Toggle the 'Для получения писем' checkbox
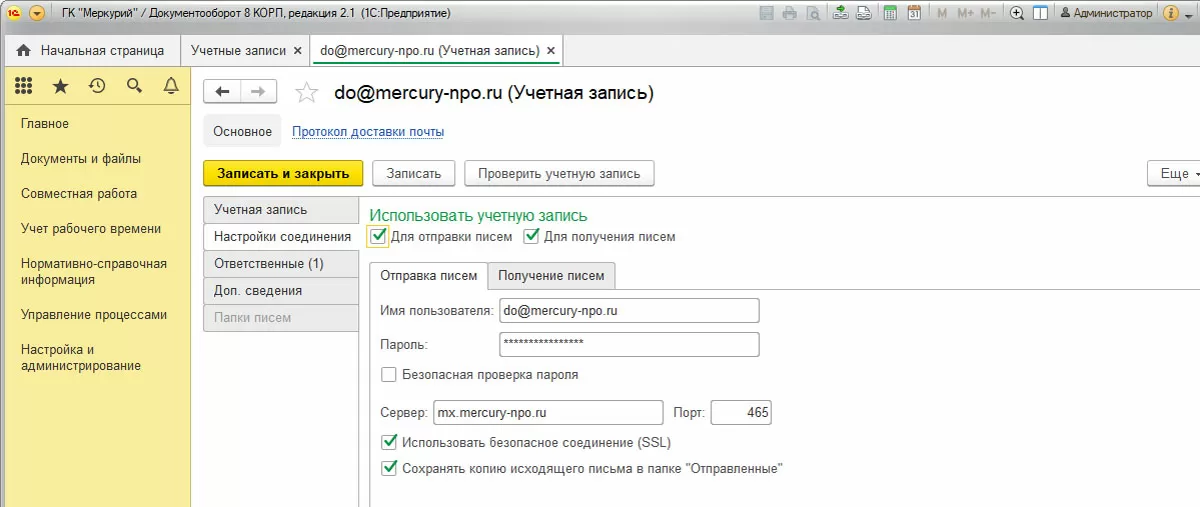This screenshot has height=507, width=1200. (532, 237)
